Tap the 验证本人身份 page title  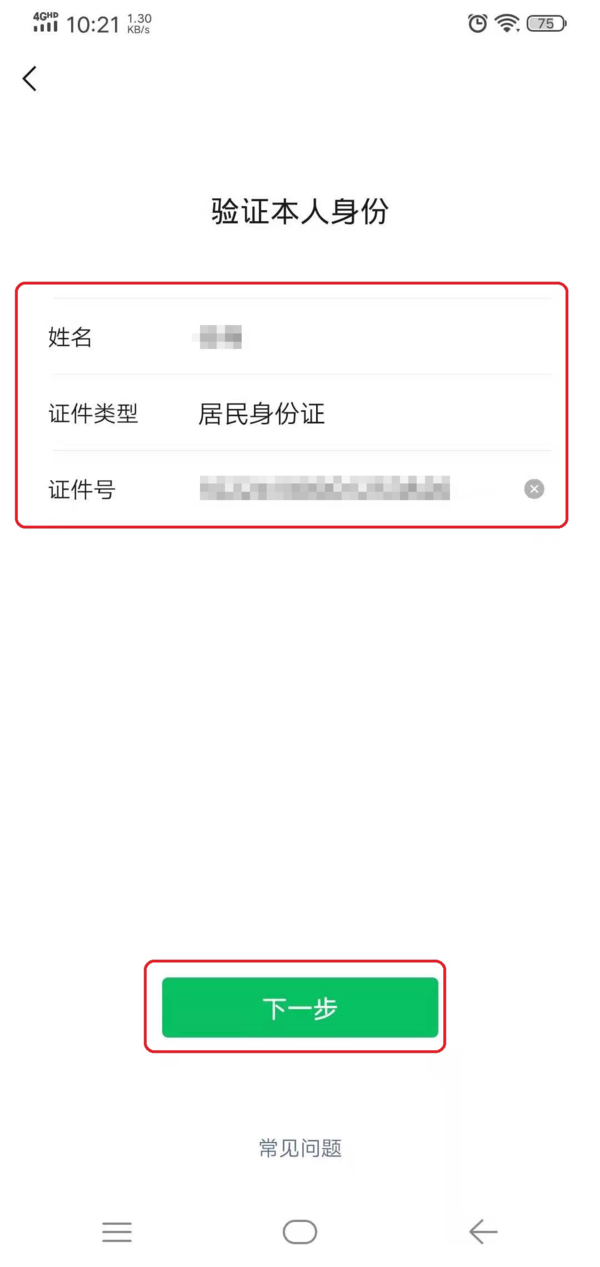(x=300, y=212)
